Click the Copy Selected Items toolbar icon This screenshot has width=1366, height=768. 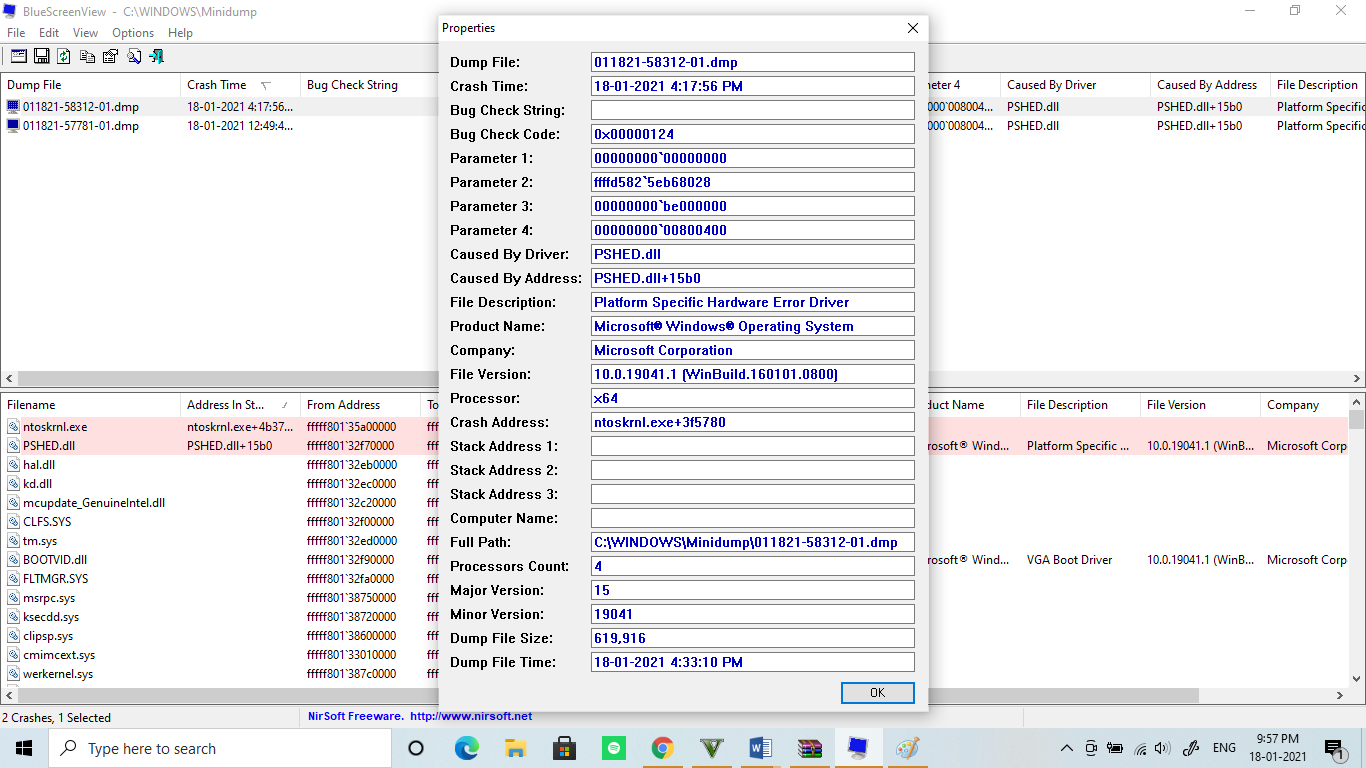tap(88, 57)
